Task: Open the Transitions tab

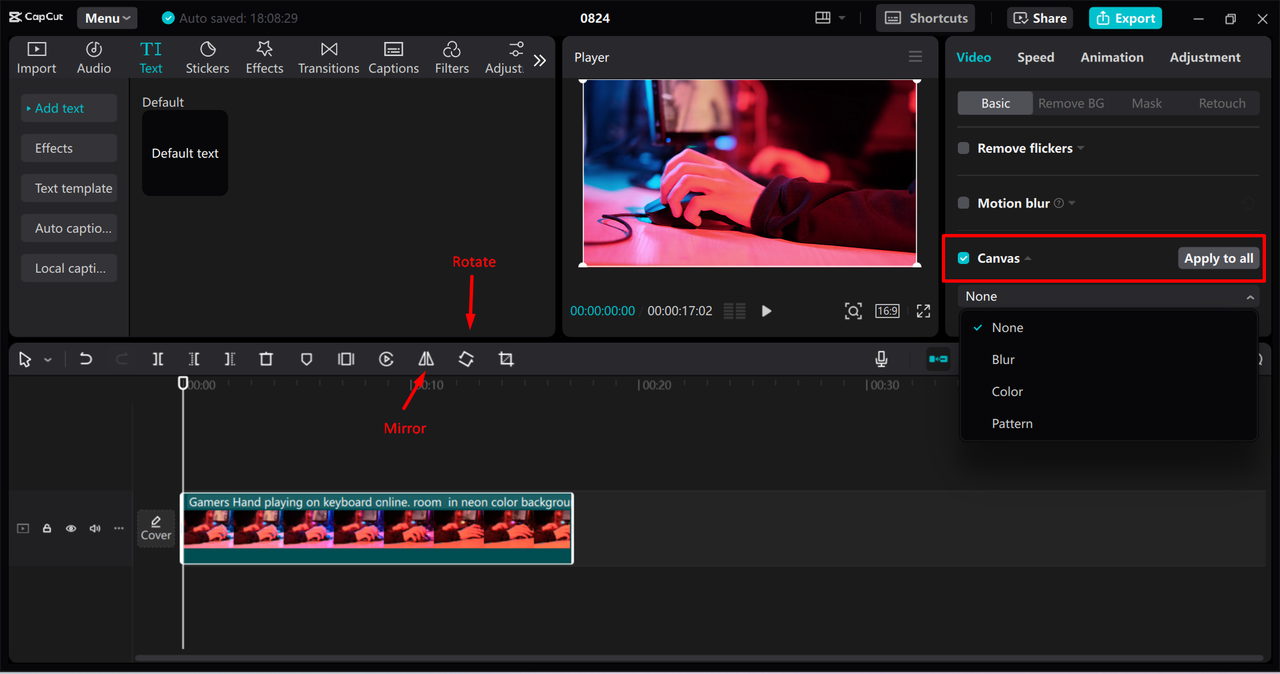Action: 329,58
